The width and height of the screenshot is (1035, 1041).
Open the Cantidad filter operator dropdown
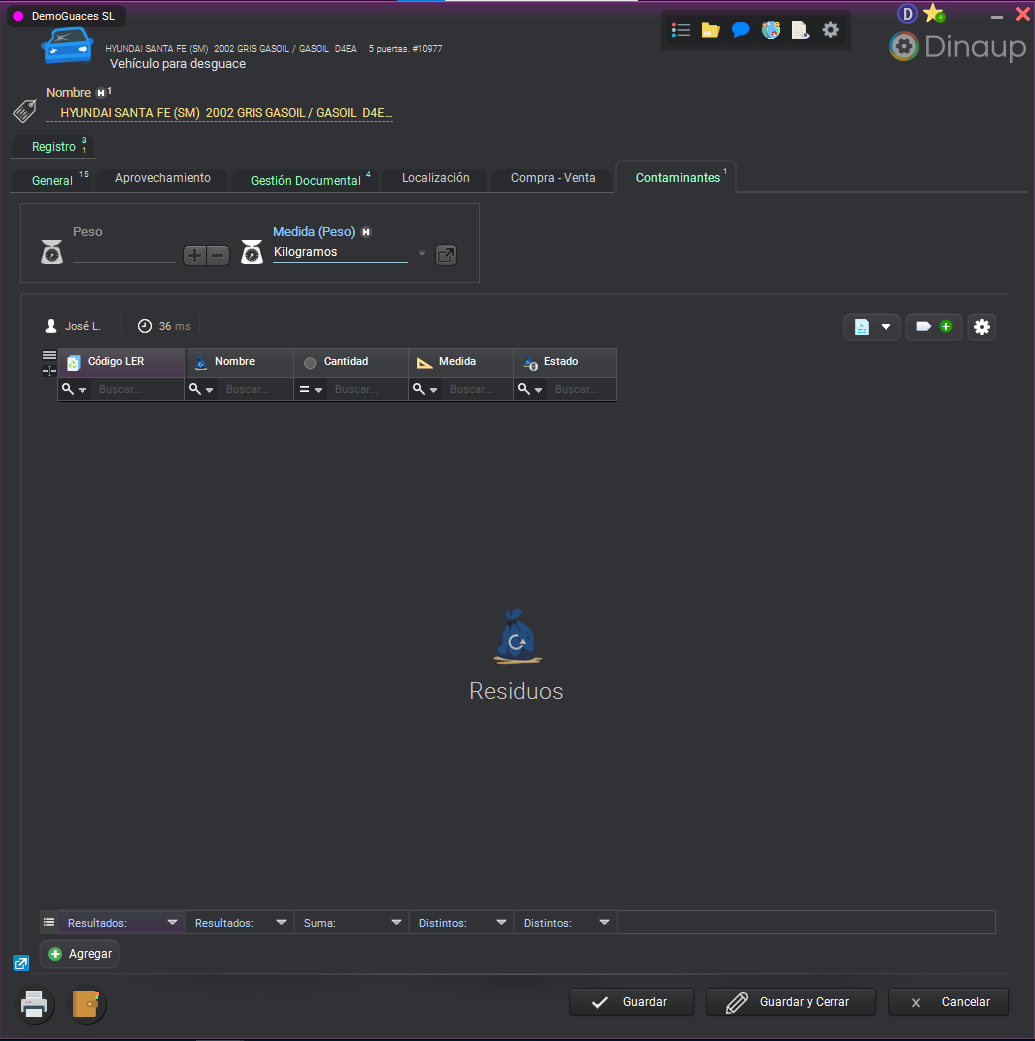click(x=311, y=390)
